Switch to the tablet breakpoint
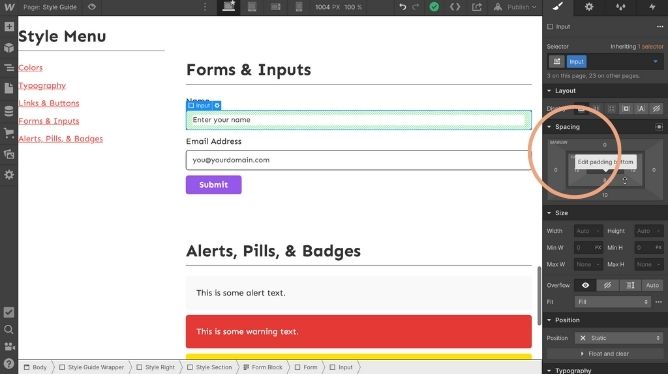This screenshot has height=374, width=668. tap(252, 7)
